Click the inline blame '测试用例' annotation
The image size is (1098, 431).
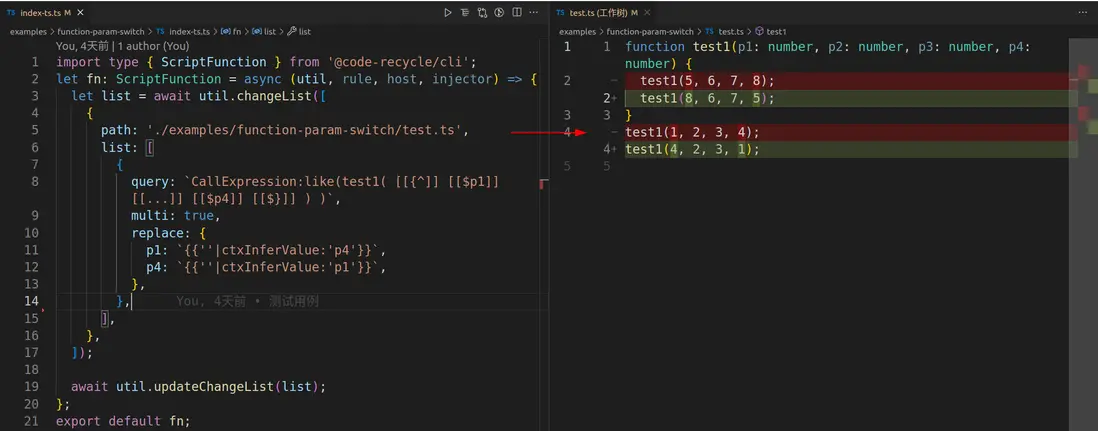293,301
